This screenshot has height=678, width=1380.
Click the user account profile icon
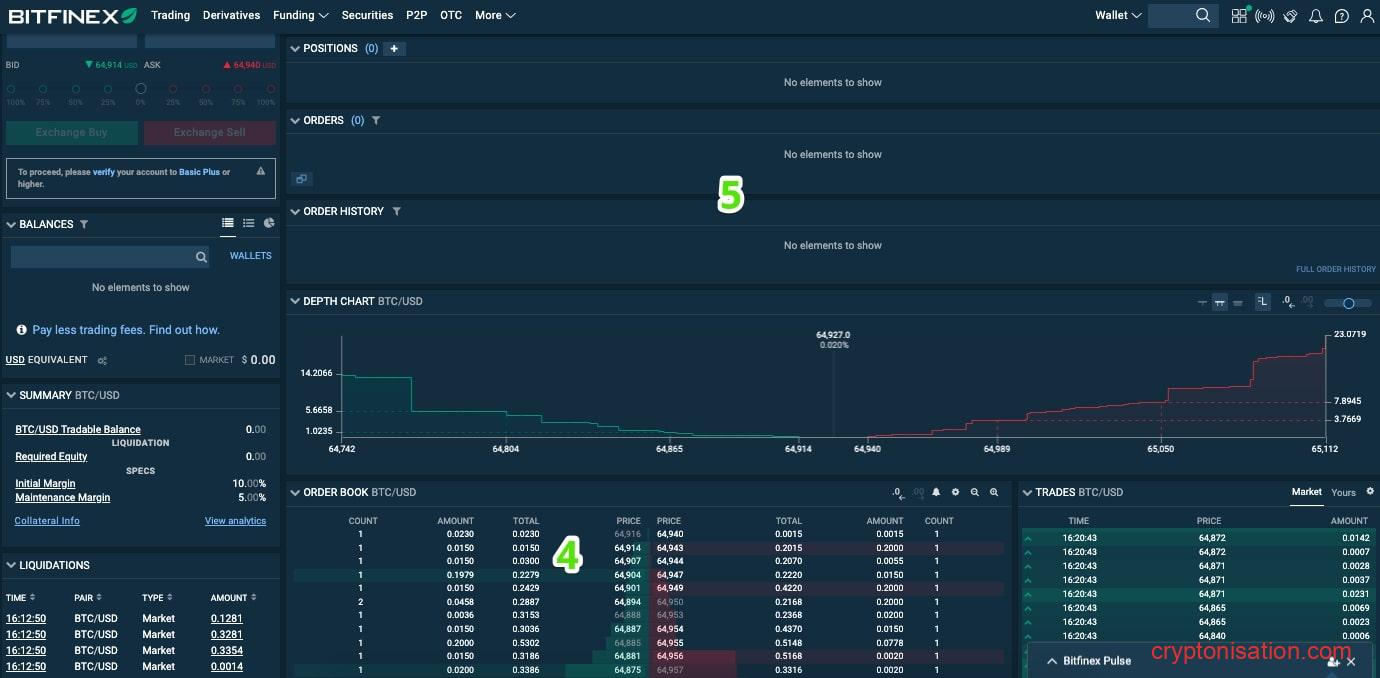(1367, 16)
